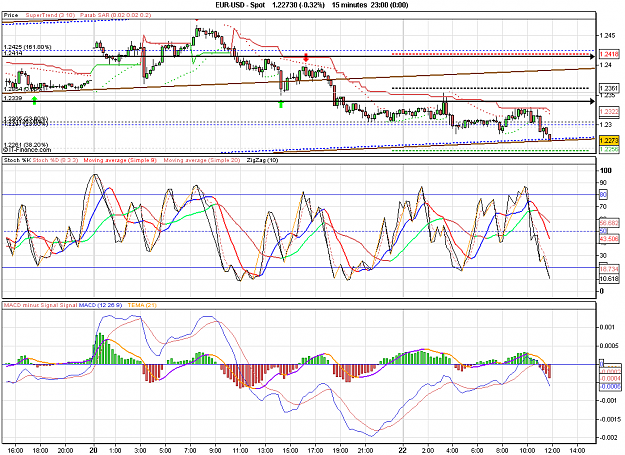Screen dimensions: 625x455
Task: Click the 10.618 stochastic value tag
Action: (x=609, y=278)
